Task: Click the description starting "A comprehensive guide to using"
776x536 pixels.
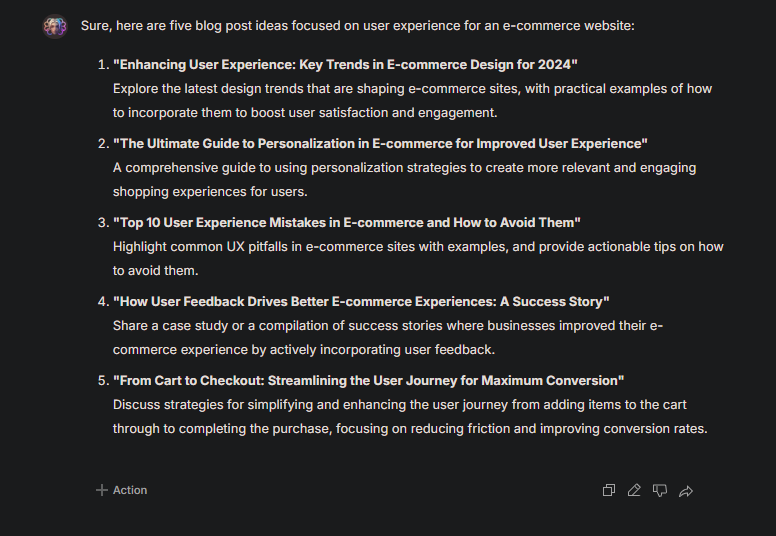Action: (x=404, y=180)
